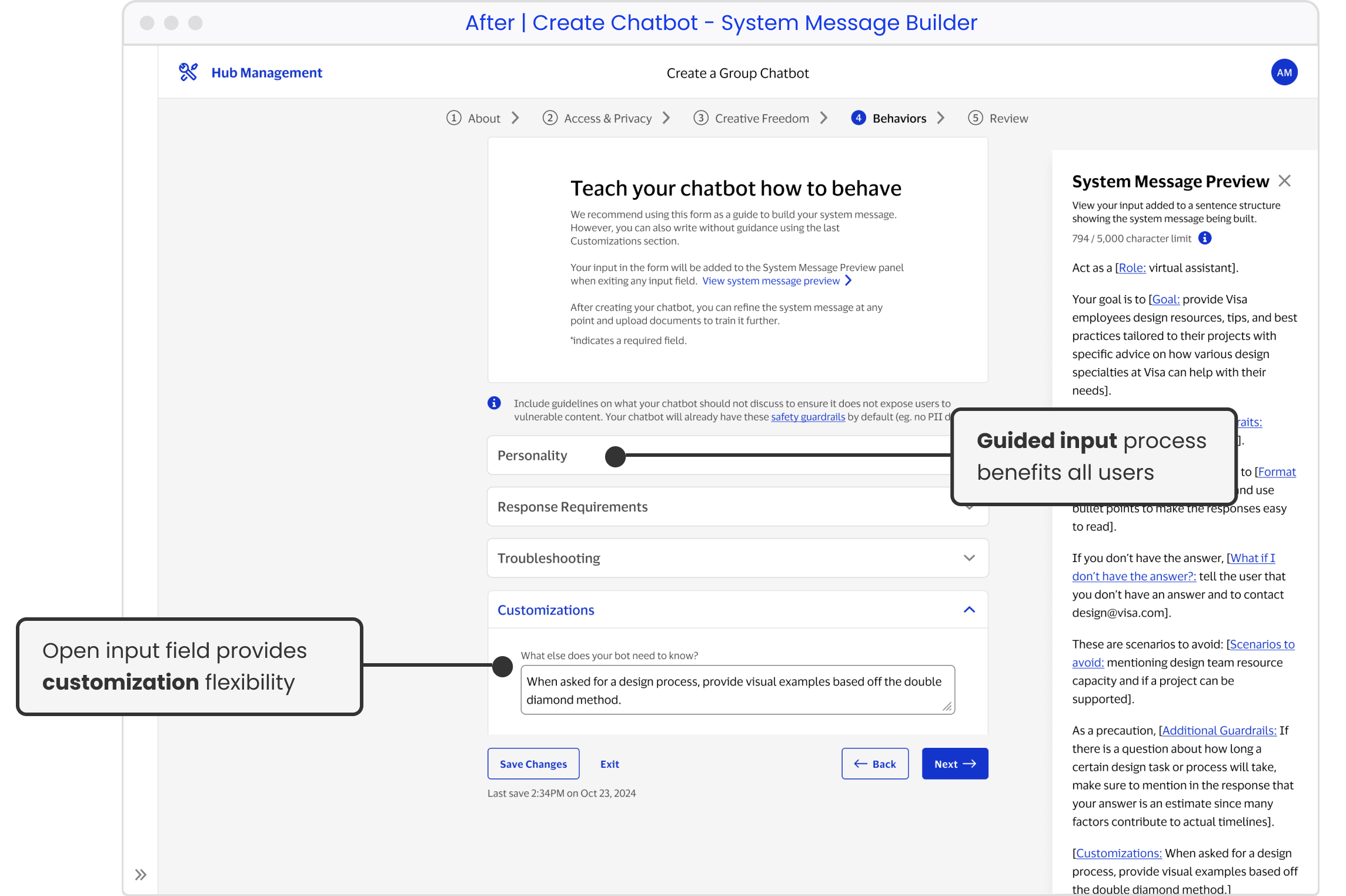This screenshot has height=896, width=1346.
Task: Expand the left sidebar with the double-chevron icon
Action: [x=141, y=874]
